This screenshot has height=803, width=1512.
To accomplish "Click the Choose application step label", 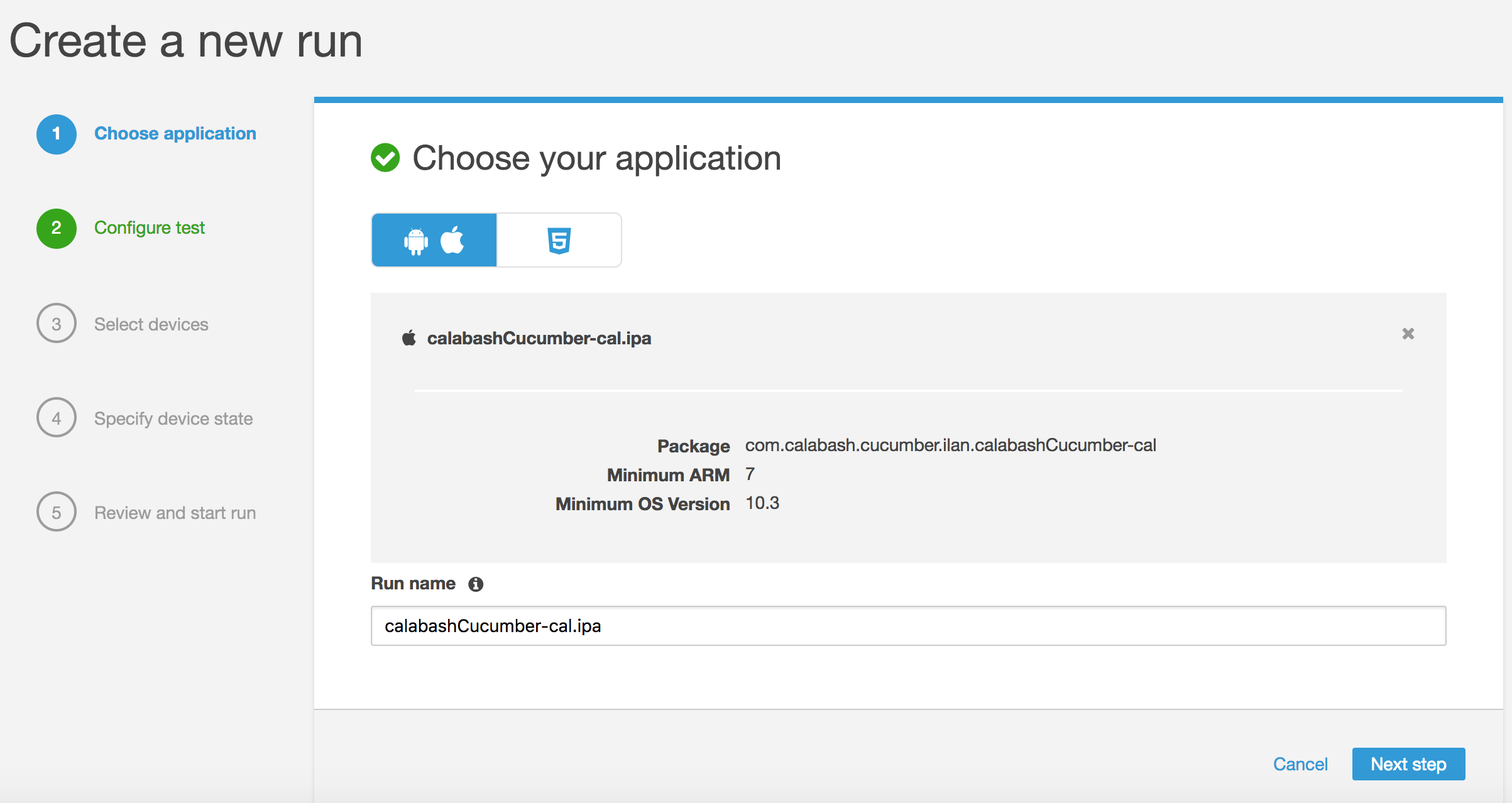I will pyautogui.click(x=175, y=134).
